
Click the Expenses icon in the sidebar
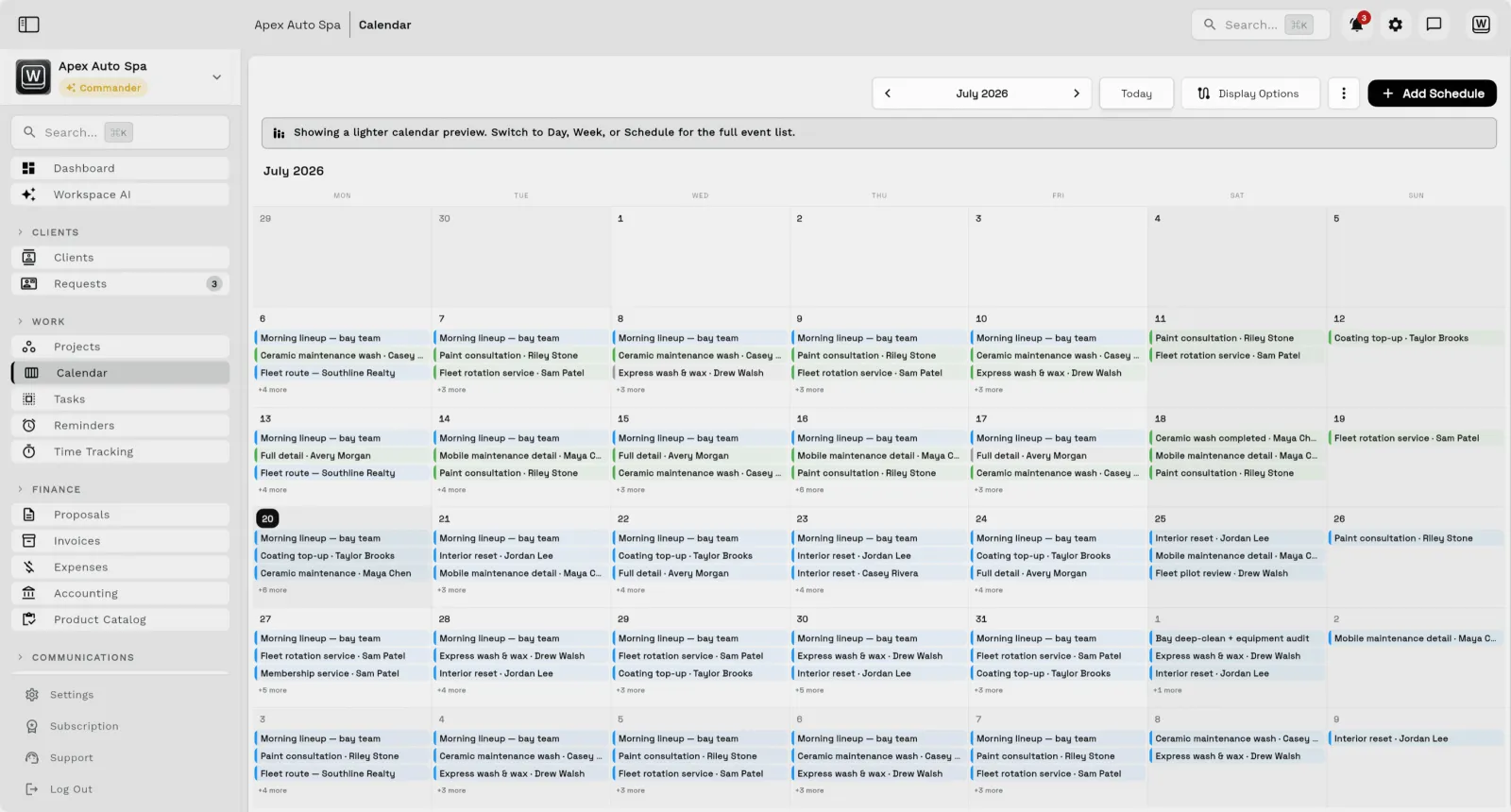click(x=29, y=567)
